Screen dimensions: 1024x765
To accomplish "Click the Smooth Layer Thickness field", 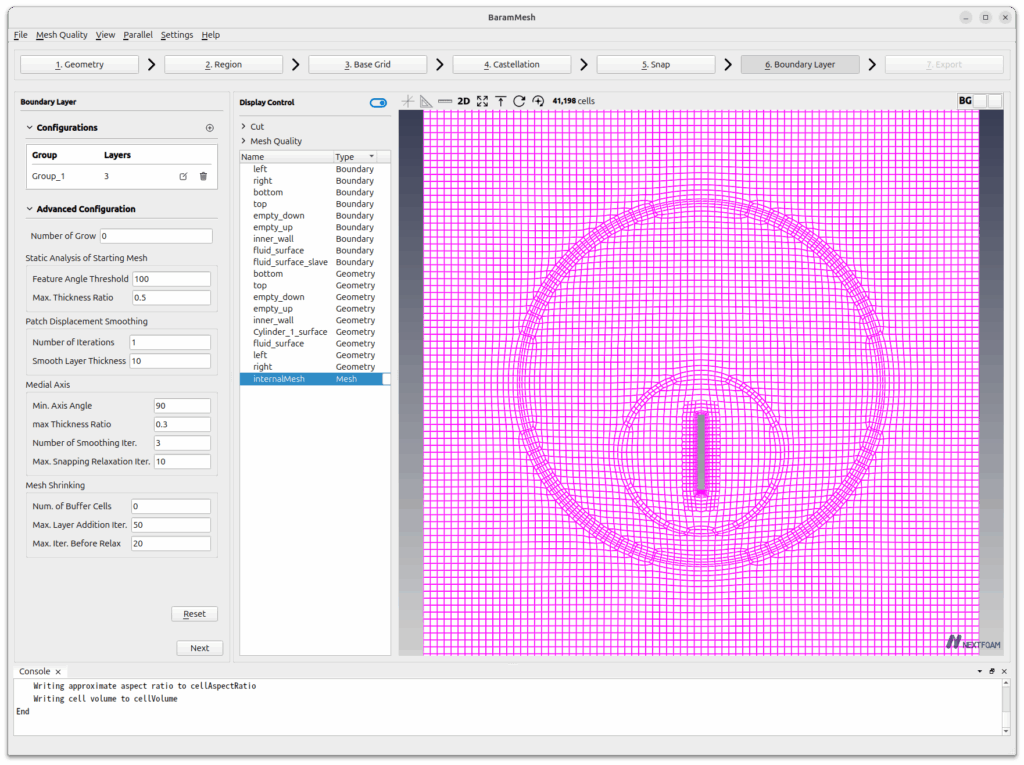I will pyautogui.click(x=170, y=361).
